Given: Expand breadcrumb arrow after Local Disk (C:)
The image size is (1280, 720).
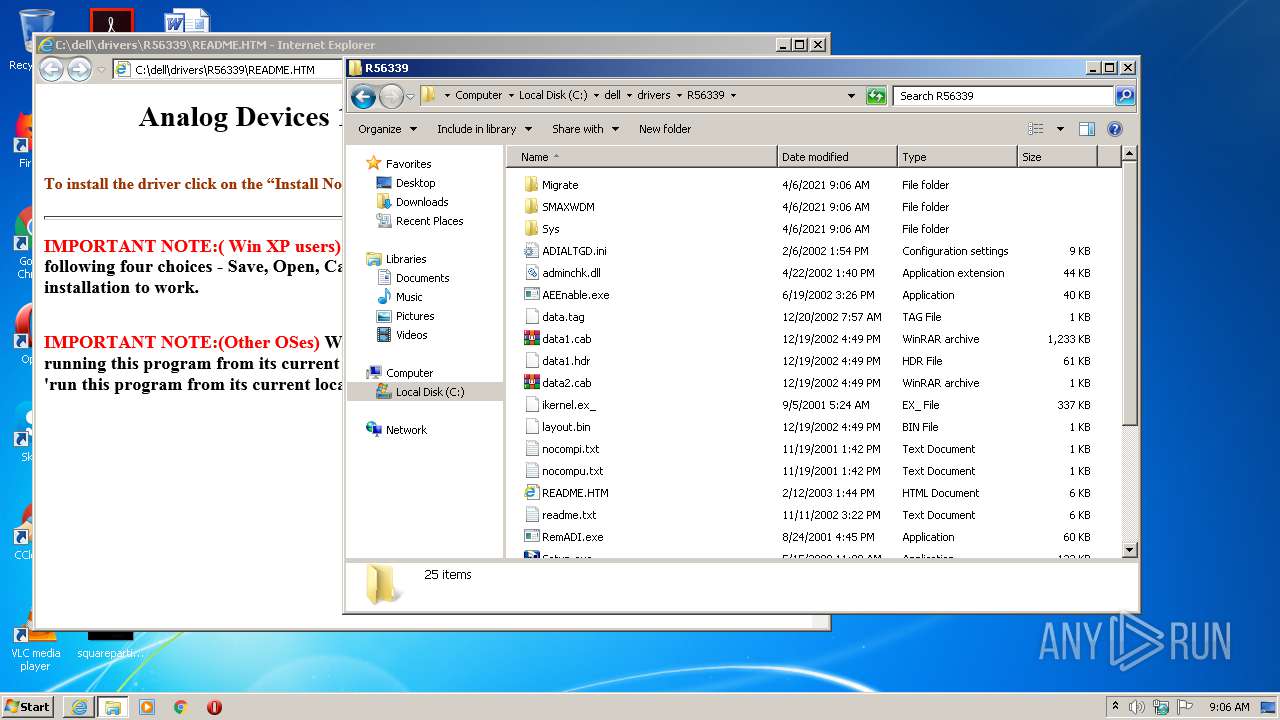Looking at the screenshot, I should coord(596,96).
